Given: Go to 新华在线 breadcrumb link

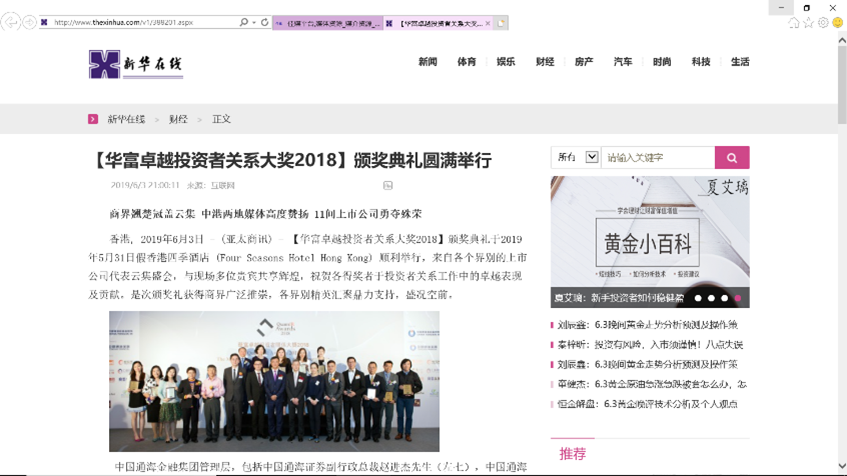Looking at the screenshot, I should tap(126, 119).
